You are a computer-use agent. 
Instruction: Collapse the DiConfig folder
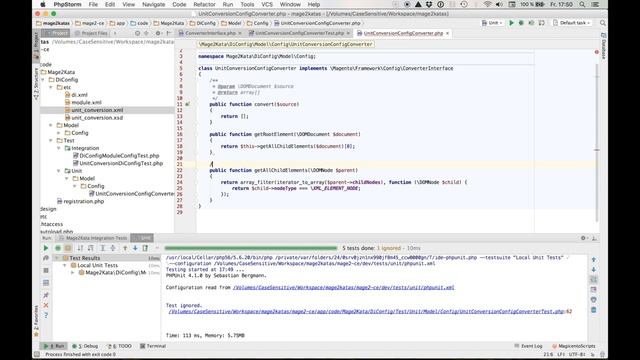coord(43,80)
